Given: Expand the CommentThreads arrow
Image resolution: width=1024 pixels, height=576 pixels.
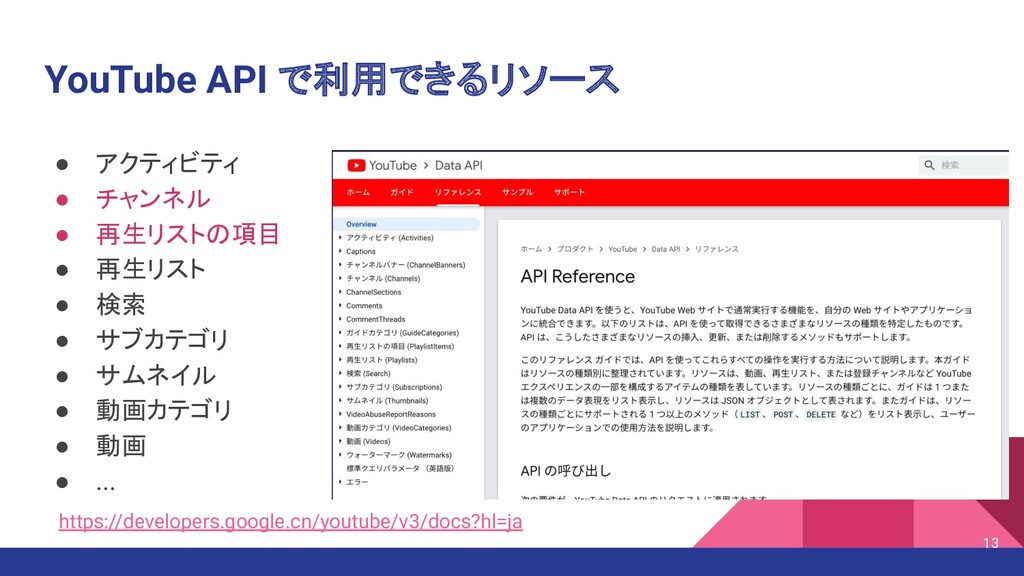Looking at the screenshot, I should tap(340, 319).
